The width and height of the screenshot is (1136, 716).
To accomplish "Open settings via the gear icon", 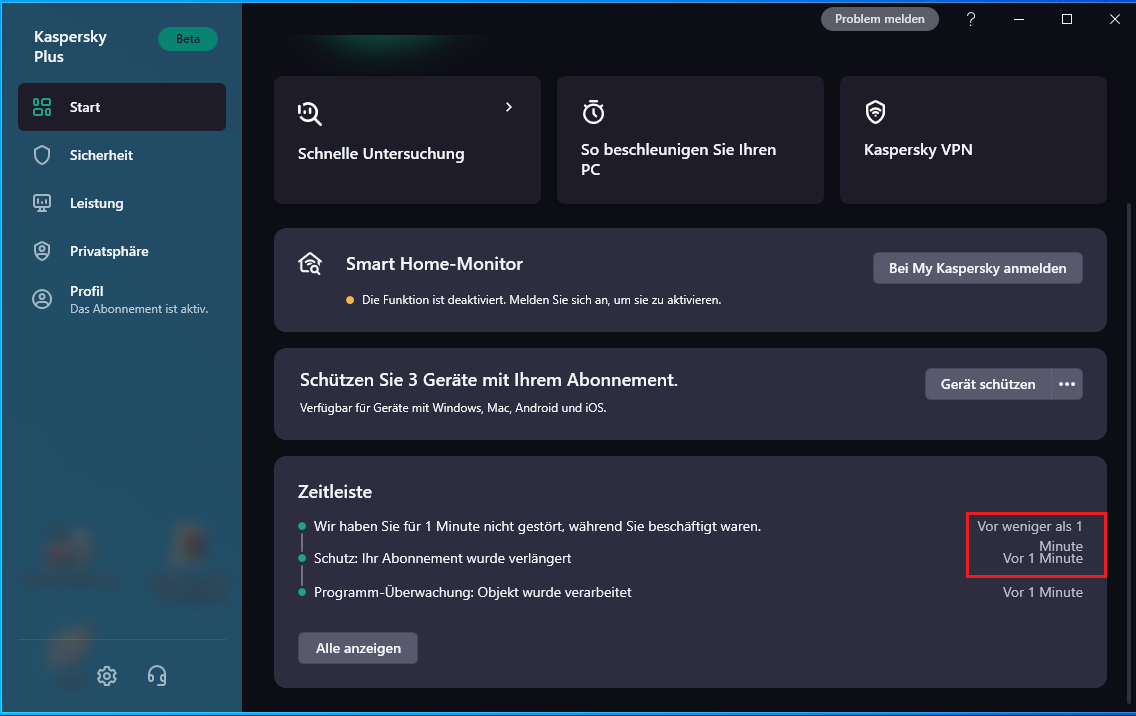I will [107, 676].
